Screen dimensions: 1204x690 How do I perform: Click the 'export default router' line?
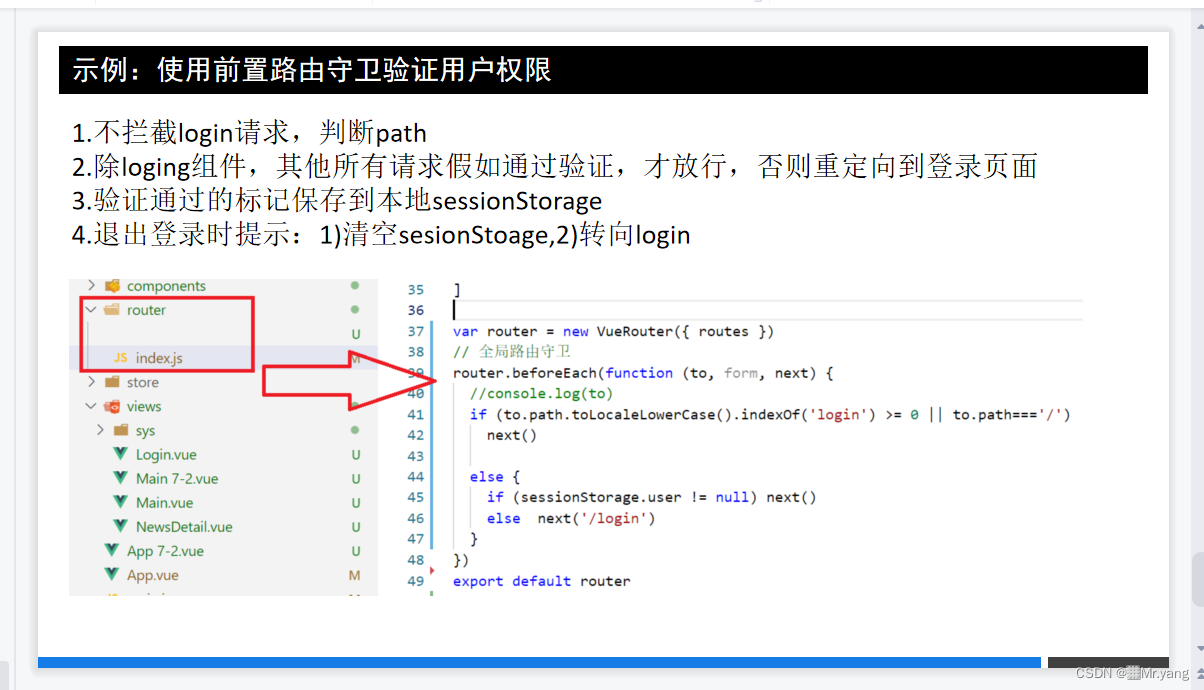(x=541, y=581)
